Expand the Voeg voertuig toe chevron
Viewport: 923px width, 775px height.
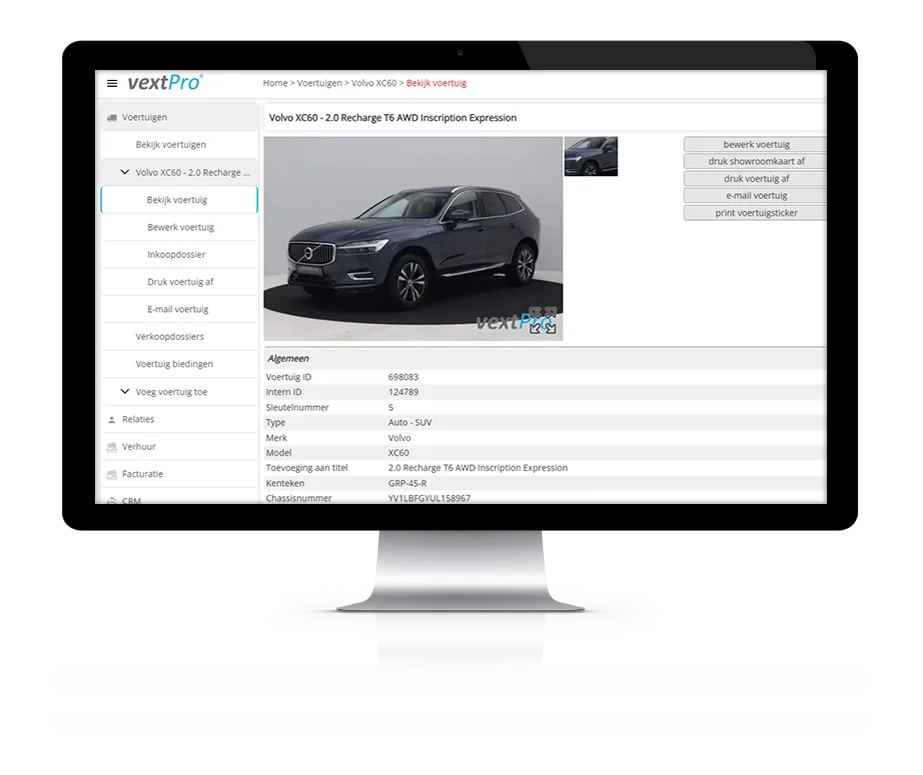click(x=125, y=392)
